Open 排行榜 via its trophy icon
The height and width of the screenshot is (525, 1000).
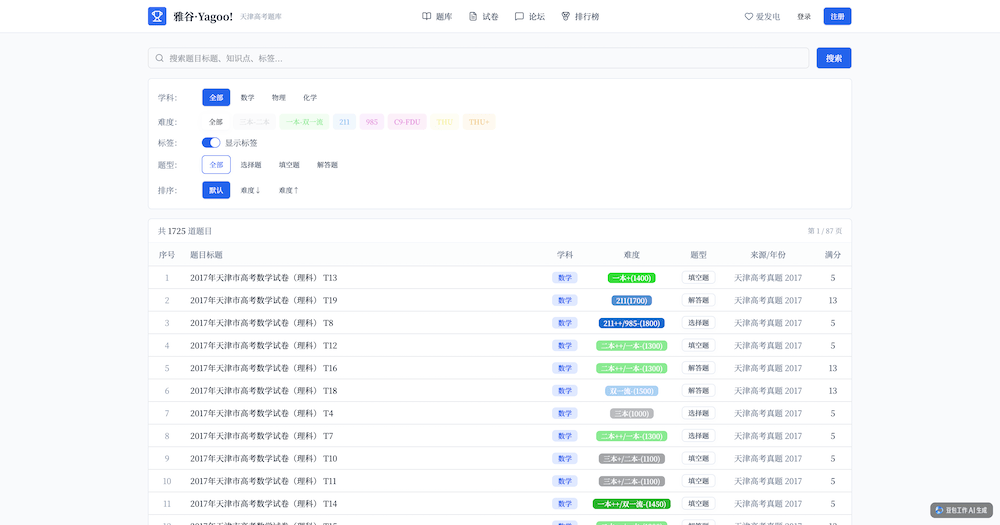tap(566, 17)
